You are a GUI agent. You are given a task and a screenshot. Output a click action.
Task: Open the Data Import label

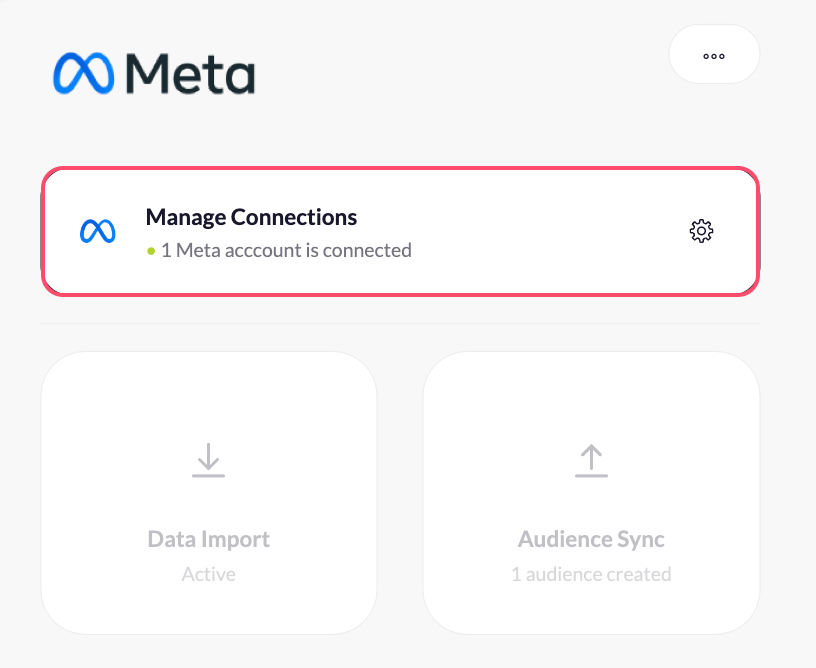[x=209, y=539]
